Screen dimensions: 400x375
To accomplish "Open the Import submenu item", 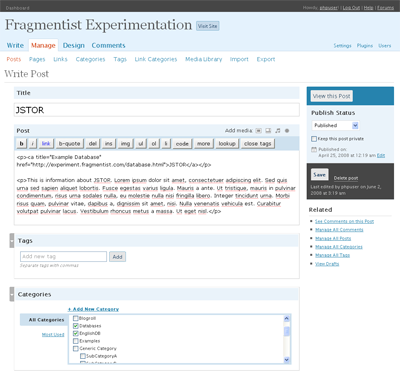I will pyautogui.click(x=239, y=59).
